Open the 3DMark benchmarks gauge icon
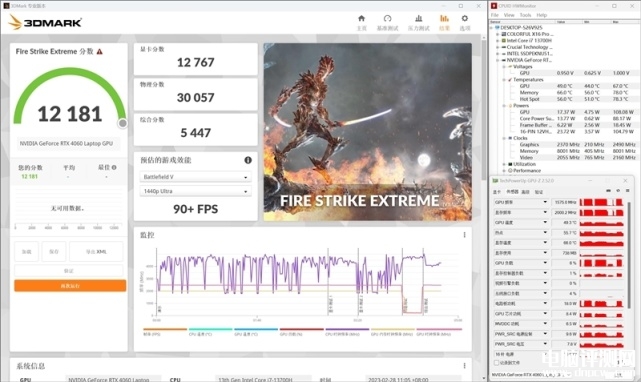The width and height of the screenshot is (641, 382). point(387,18)
